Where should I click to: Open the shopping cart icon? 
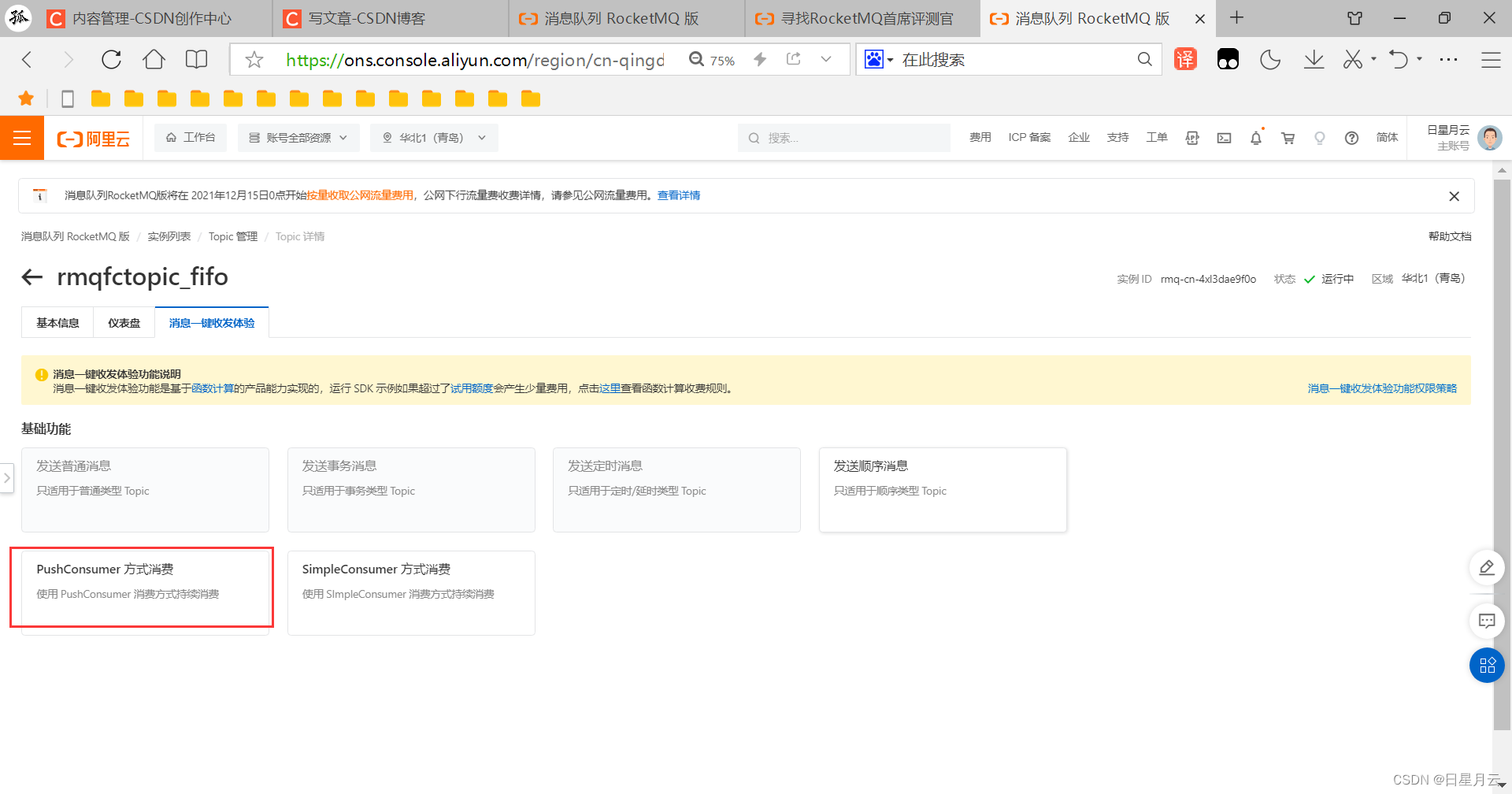pyautogui.click(x=1288, y=138)
